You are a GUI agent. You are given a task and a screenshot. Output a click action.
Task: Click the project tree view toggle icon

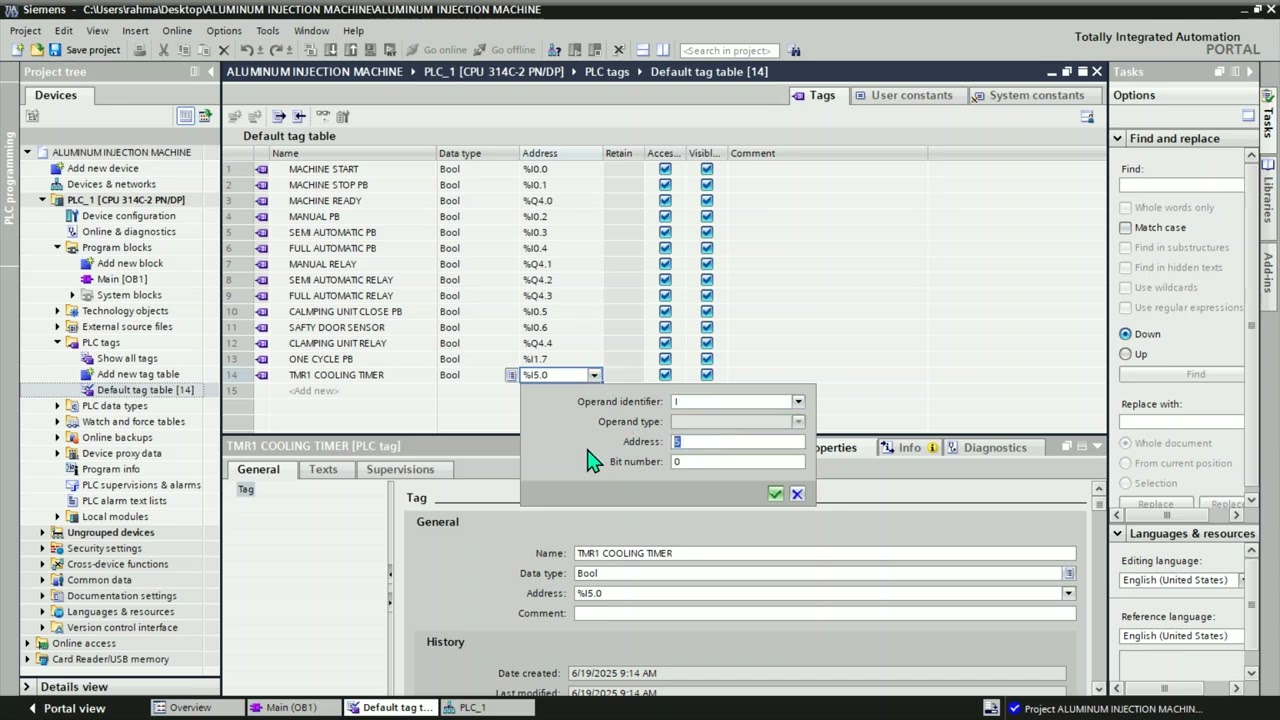tap(185, 116)
